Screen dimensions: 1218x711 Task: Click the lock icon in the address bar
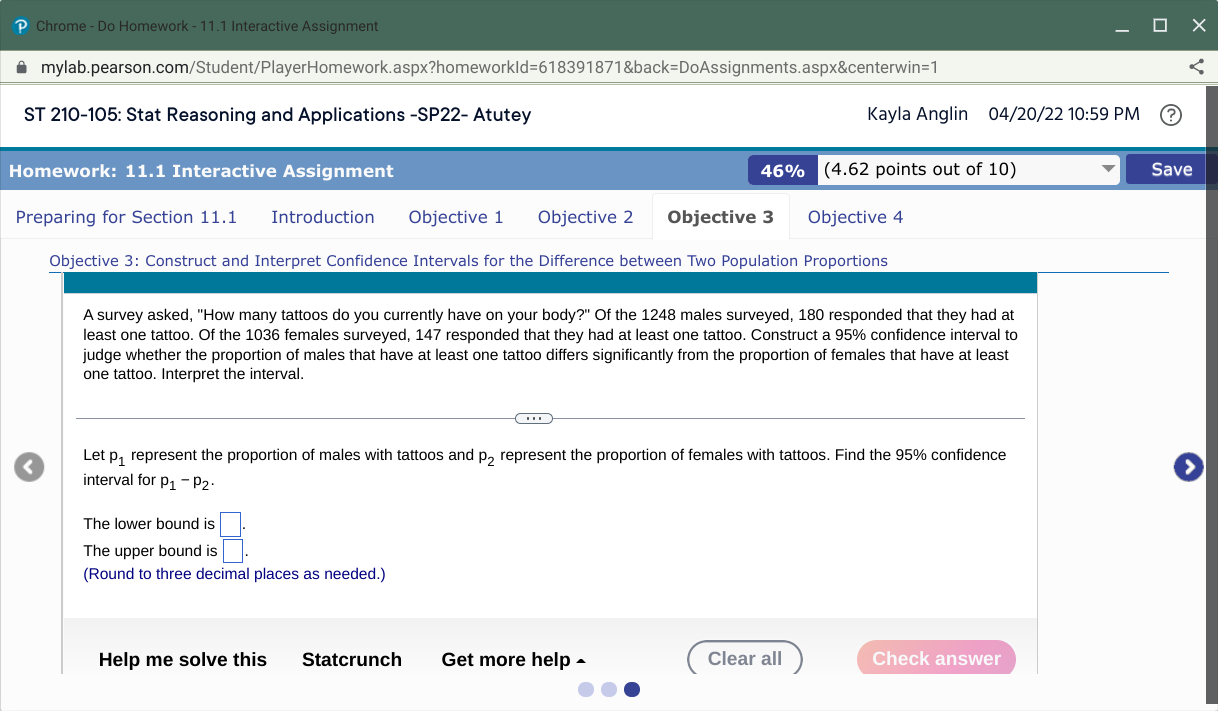click(21, 67)
